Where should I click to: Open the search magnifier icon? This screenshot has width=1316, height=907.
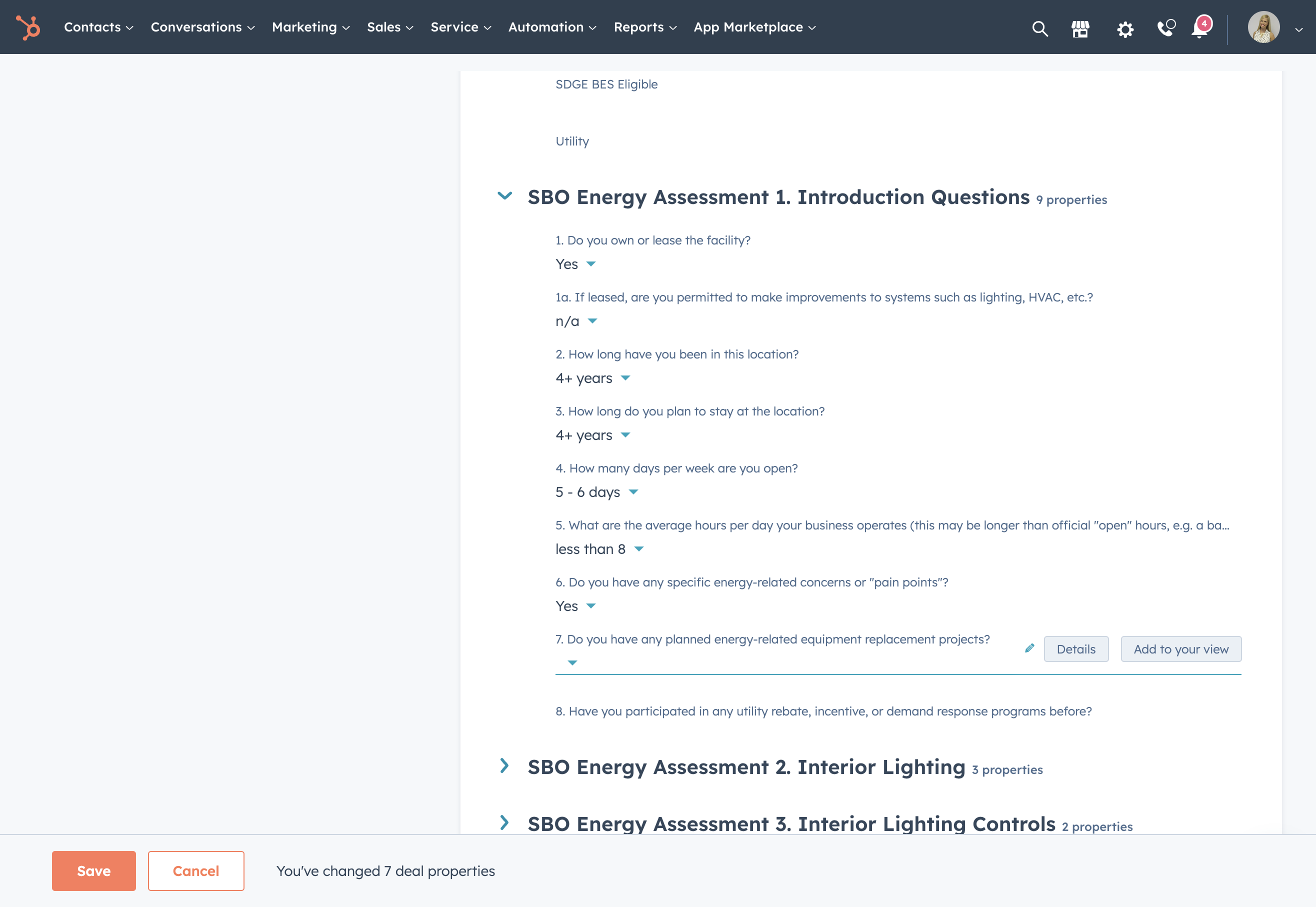point(1040,28)
